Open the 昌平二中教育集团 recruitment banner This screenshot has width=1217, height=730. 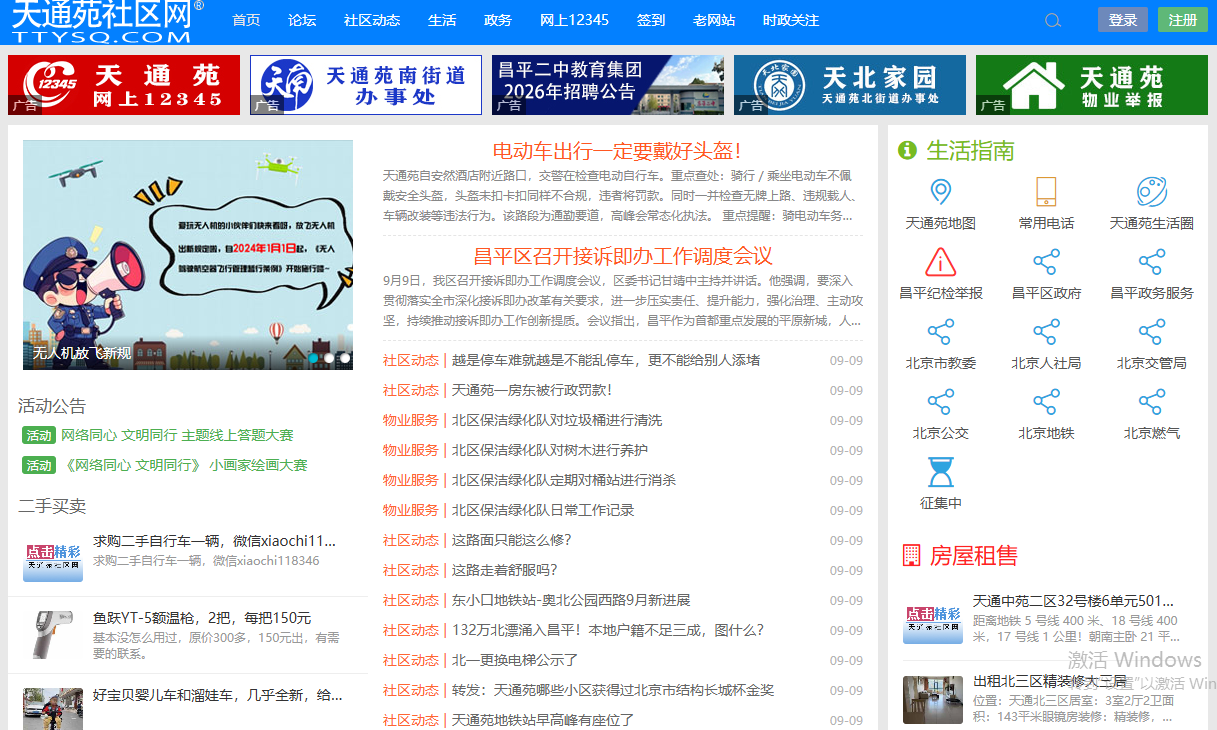608,85
